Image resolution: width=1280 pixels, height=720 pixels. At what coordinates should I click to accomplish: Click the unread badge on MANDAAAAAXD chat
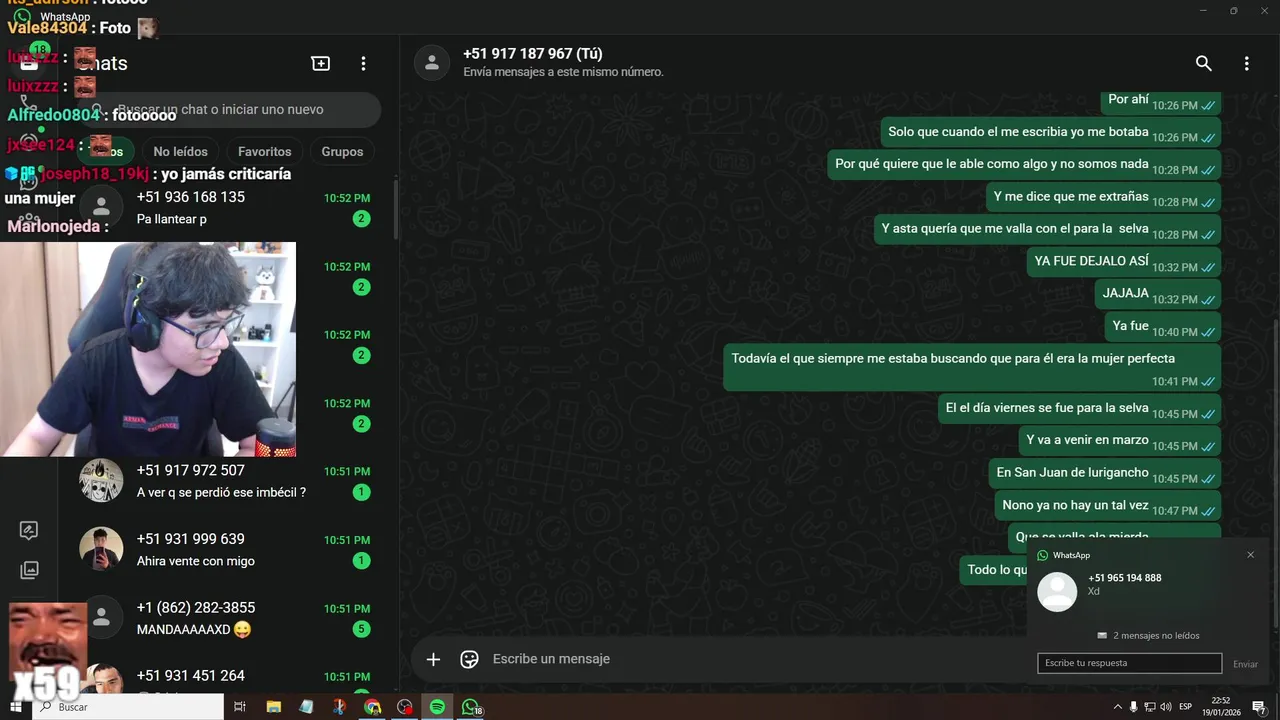[361, 629]
